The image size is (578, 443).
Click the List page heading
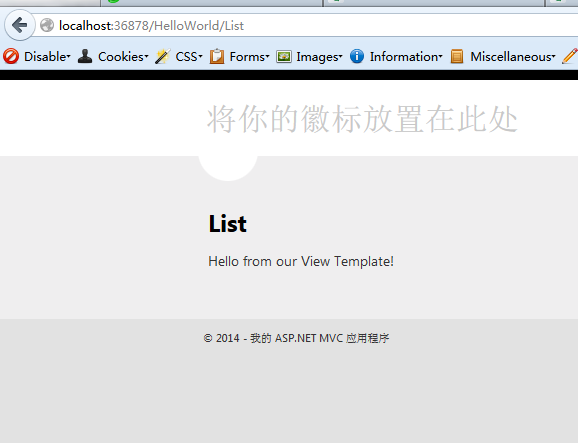pos(227,223)
